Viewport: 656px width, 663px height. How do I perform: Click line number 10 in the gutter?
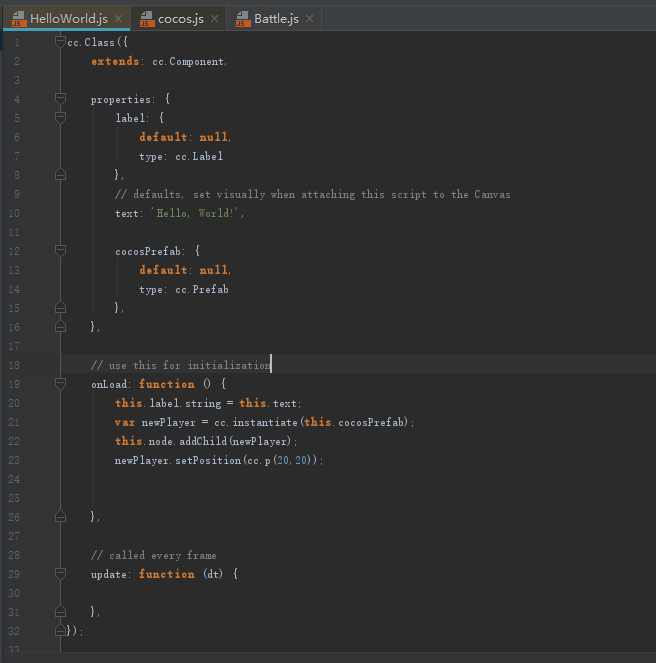[13, 213]
